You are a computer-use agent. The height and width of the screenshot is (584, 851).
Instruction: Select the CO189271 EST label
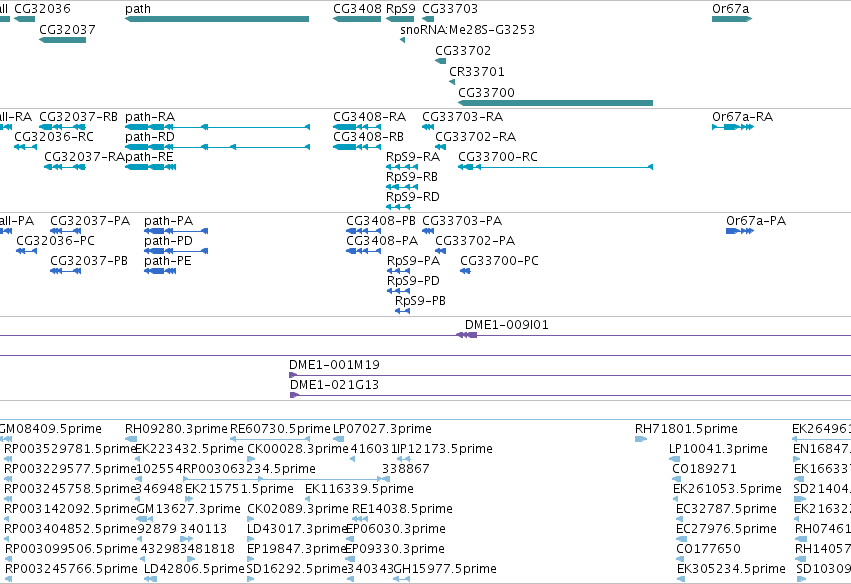[x=703, y=469]
